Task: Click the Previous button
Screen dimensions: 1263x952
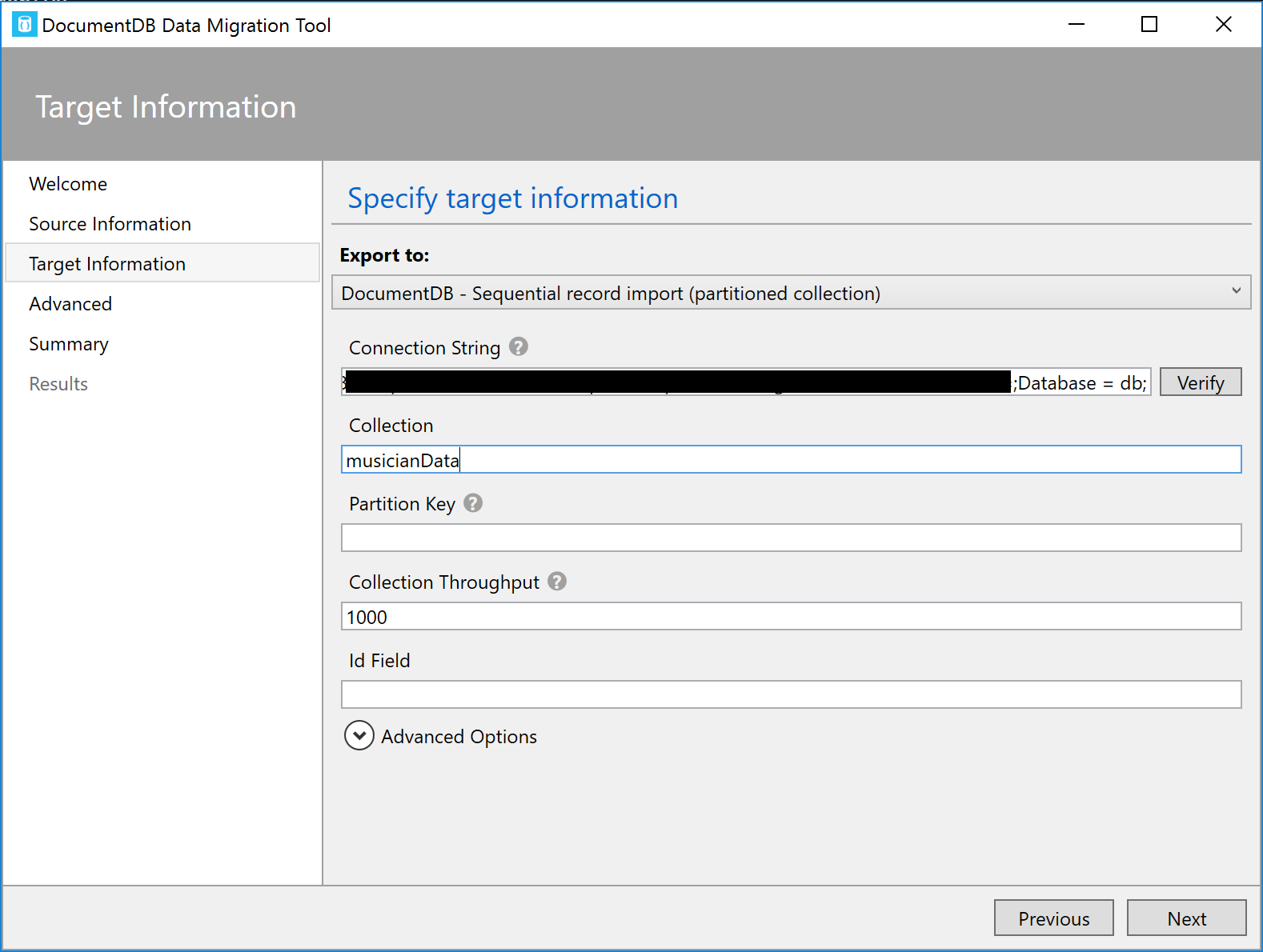Action: 1053,918
